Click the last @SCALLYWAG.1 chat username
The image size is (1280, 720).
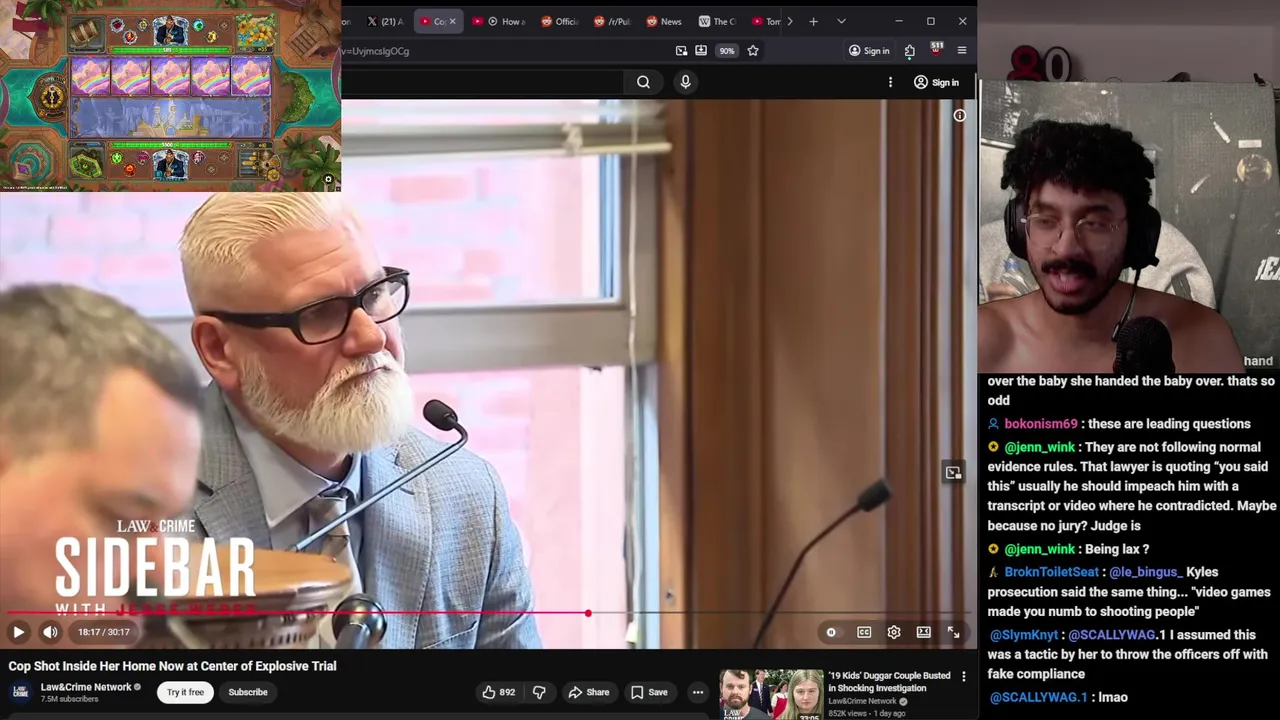(x=1038, y=697)
